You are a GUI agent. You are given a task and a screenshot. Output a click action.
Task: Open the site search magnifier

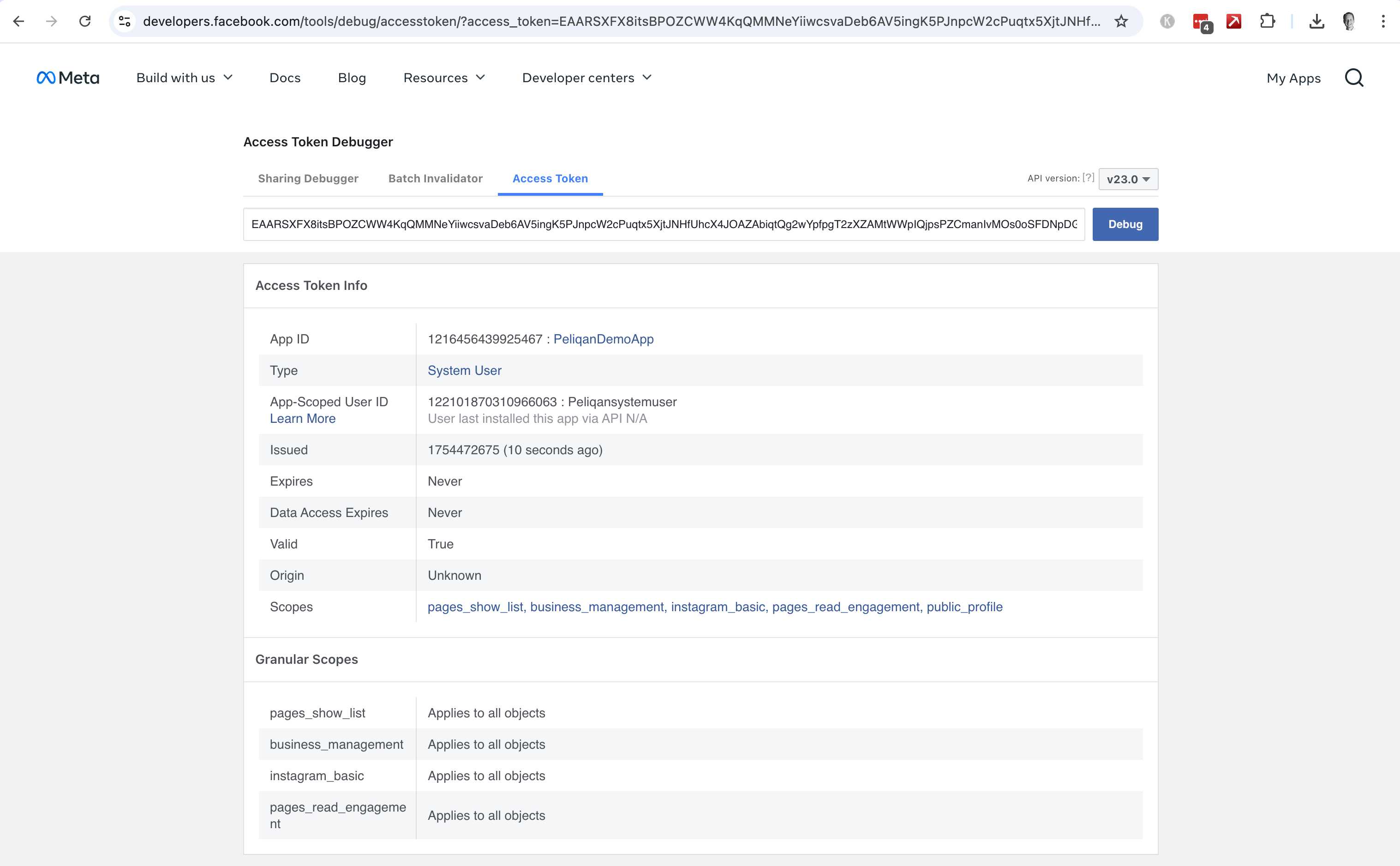point(1354,78)
